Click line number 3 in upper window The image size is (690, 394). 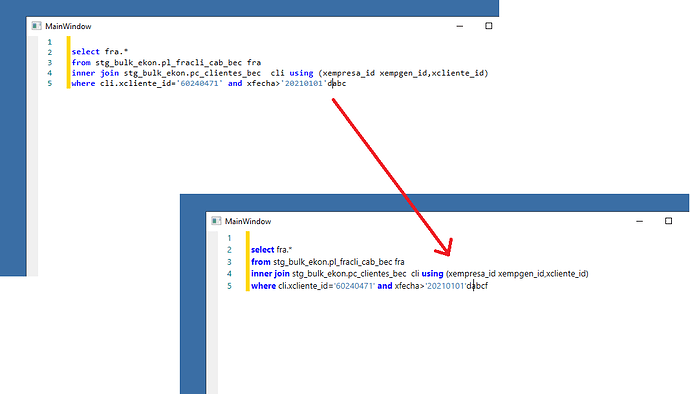[x=50, y=63]
